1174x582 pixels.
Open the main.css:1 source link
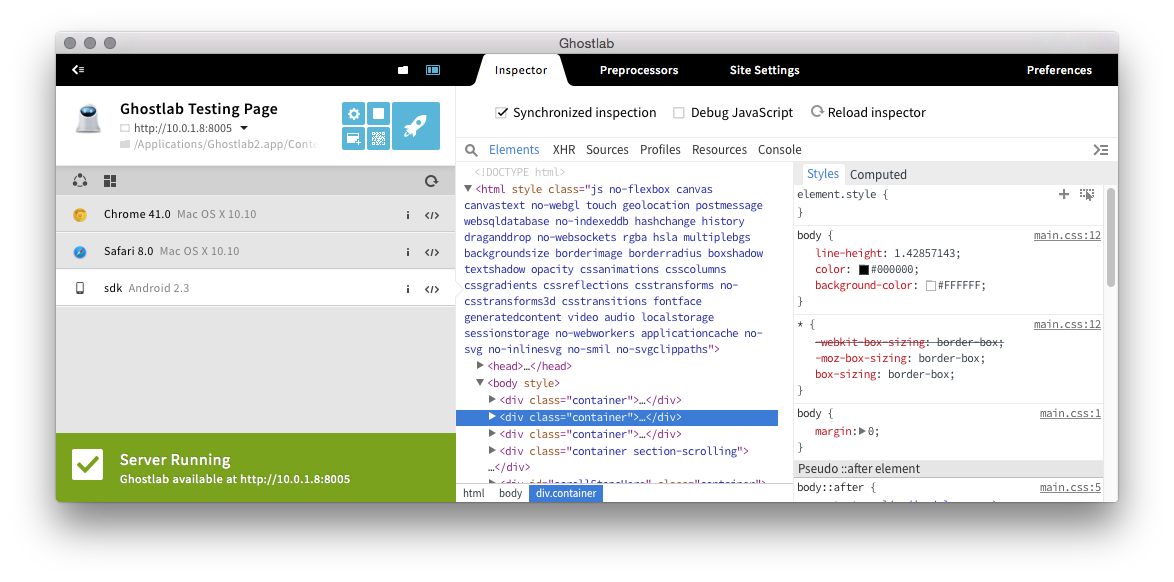point(1070,413)
